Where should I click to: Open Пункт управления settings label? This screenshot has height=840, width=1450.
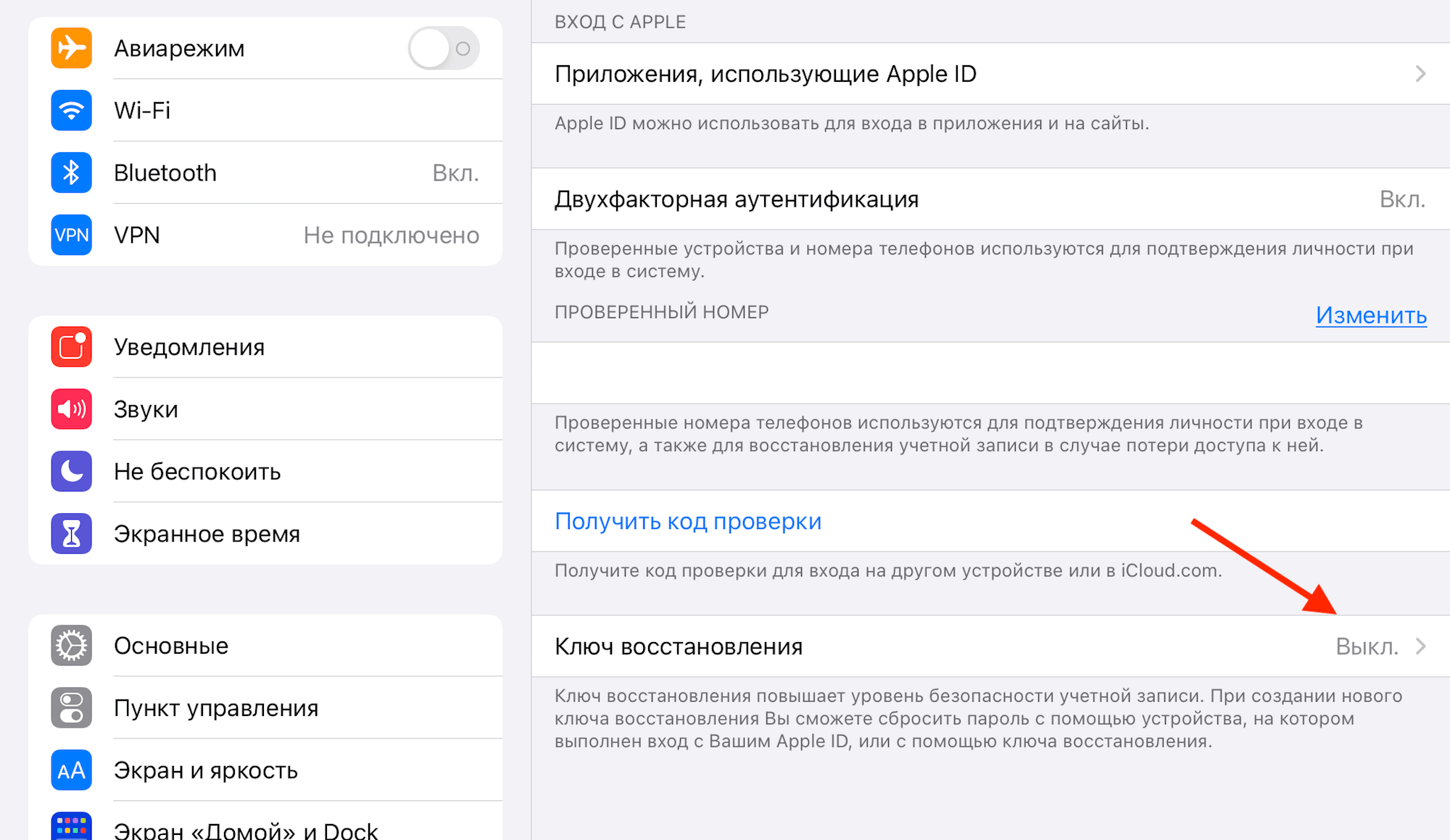coord(216,708)
